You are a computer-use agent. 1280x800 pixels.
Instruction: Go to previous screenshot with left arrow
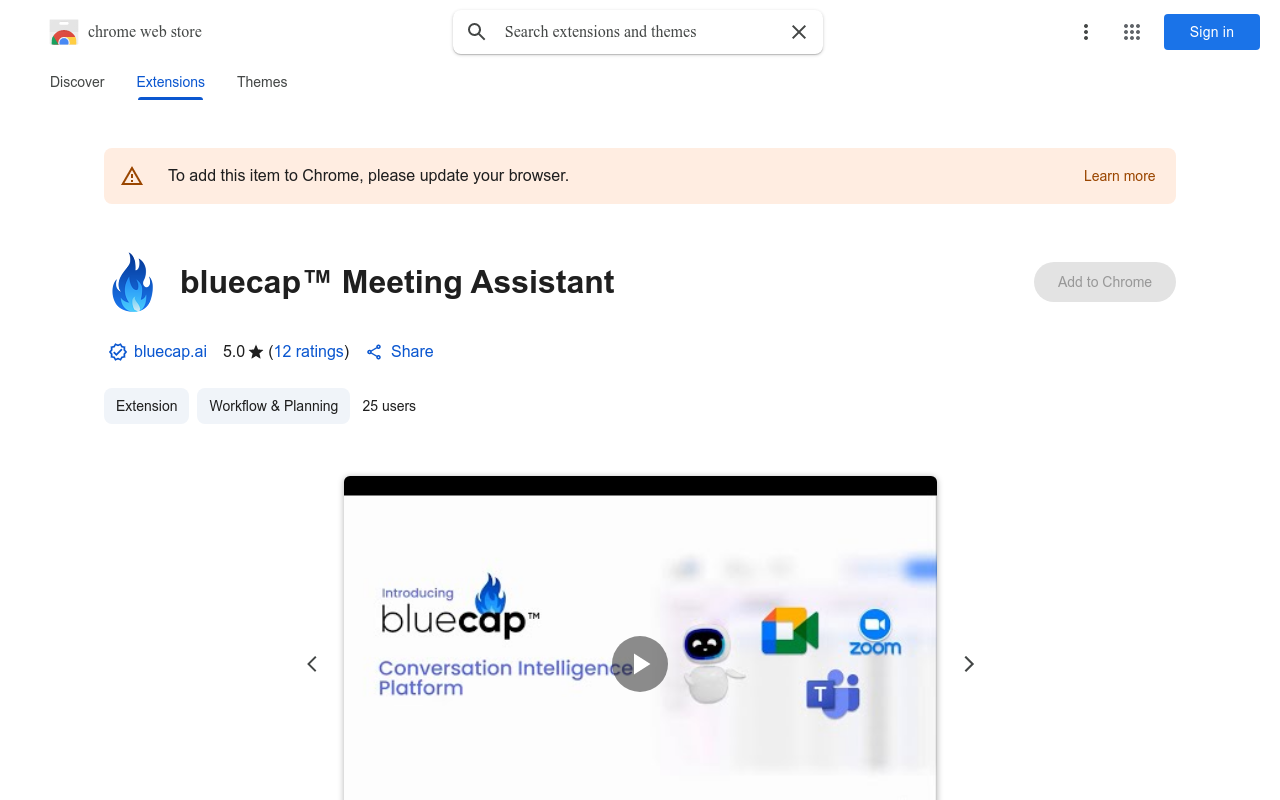[x=312, y=664]
